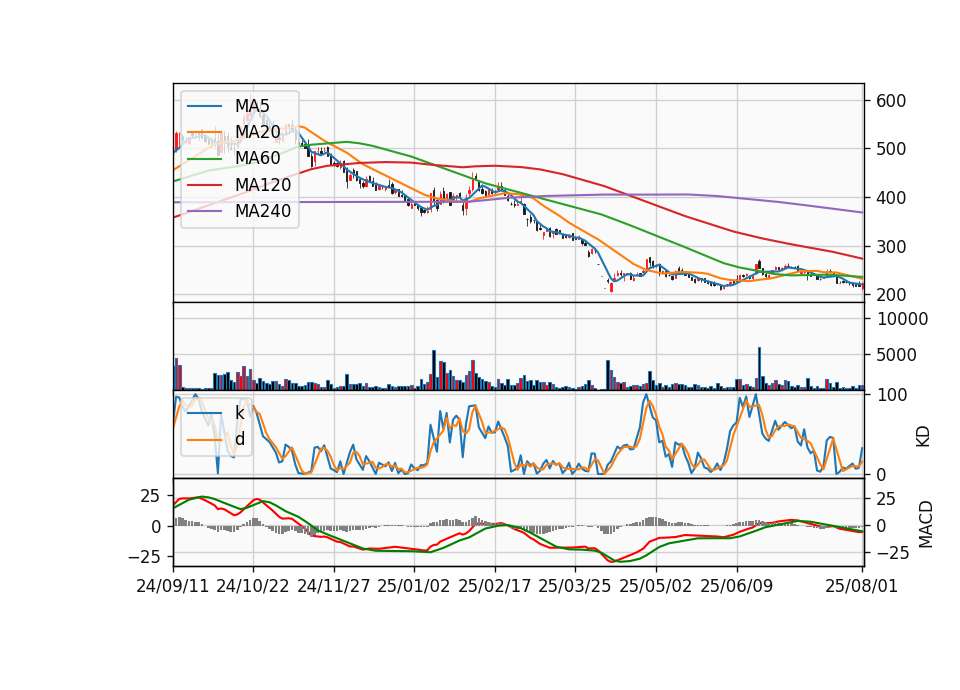Screen dimensions: 960x690
Task: Click the tall volume bar in January 2025
Action: (x=434, y=370)
